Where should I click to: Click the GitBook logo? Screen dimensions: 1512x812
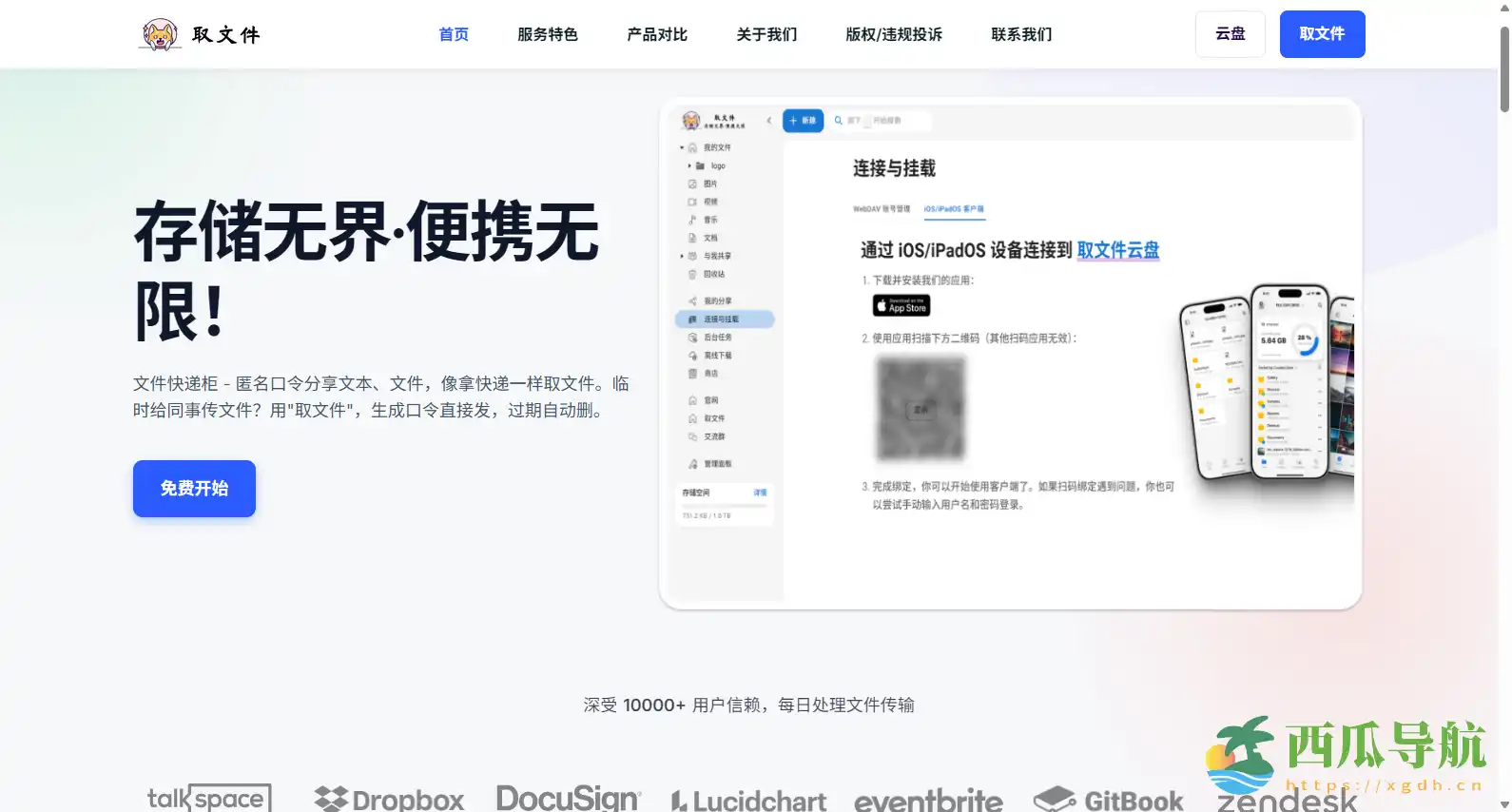1109,801
